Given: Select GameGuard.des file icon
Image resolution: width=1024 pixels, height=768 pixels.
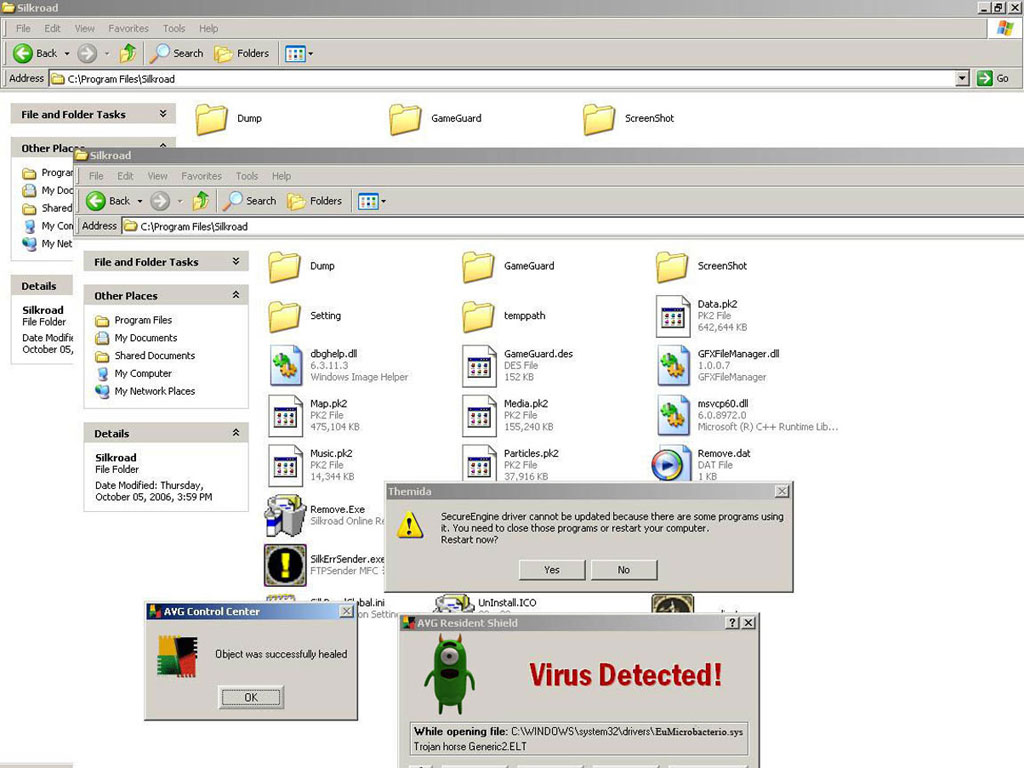Looking at the screenshot, I should pos(479,366).
